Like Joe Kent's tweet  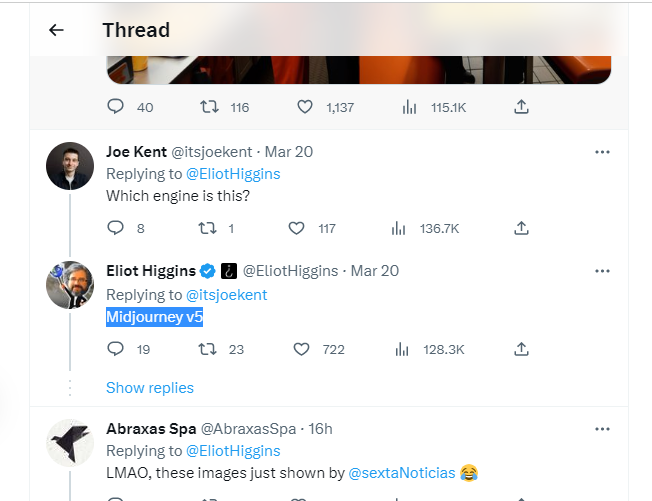[296, 228]
